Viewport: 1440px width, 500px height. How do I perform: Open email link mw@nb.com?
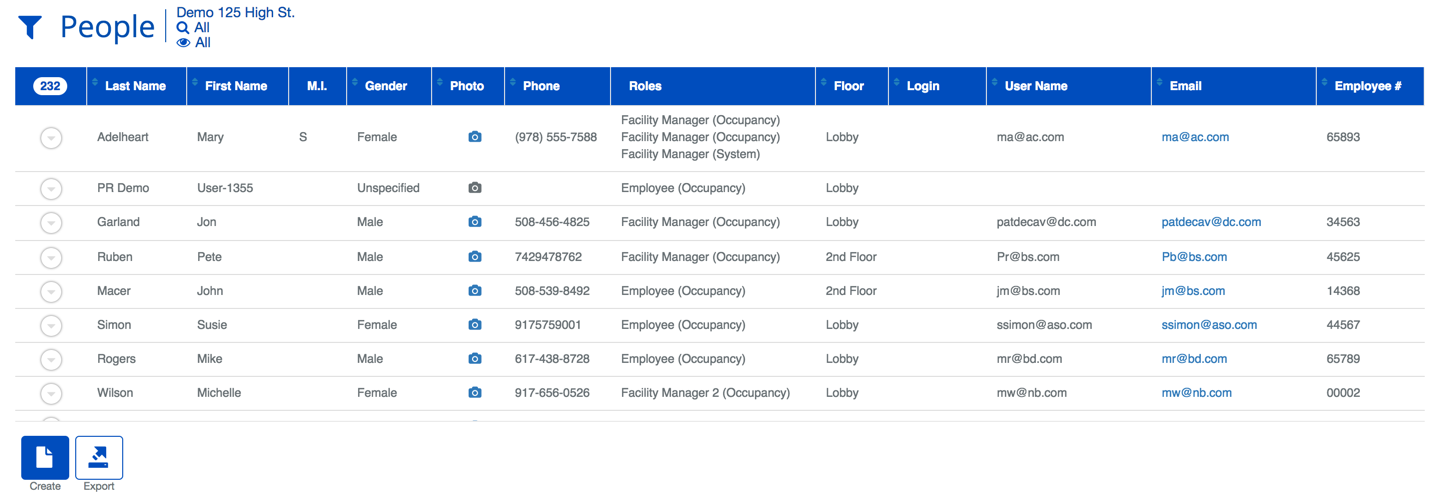click(x=1197, y=393)
